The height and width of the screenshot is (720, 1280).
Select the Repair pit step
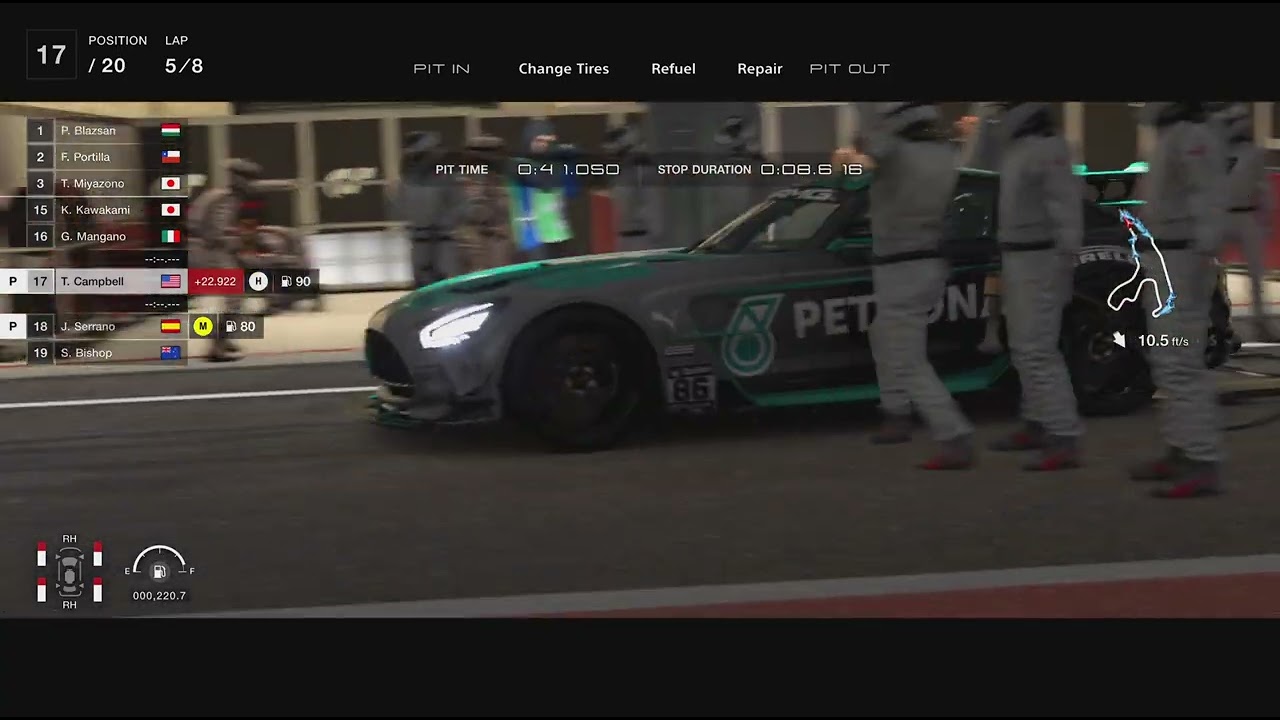pyautogui.click(x=759, y=69)
